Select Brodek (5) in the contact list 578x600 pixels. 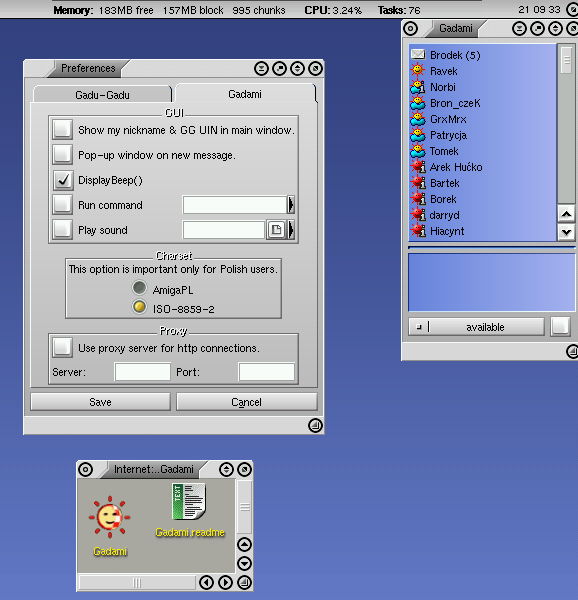(x=483, y=55)
